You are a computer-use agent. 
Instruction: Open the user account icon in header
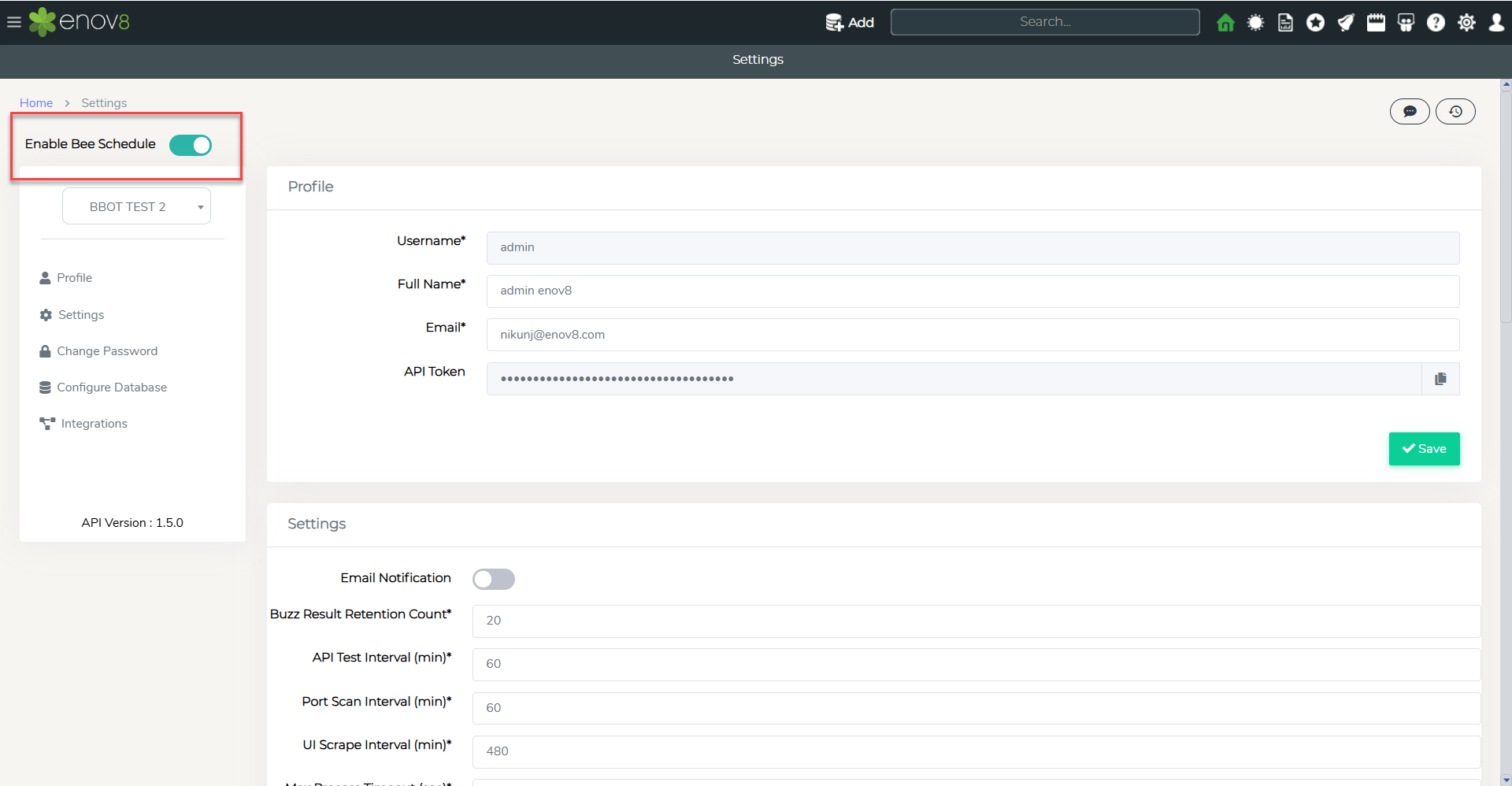pyautogui.click(x=1496, y=23)
